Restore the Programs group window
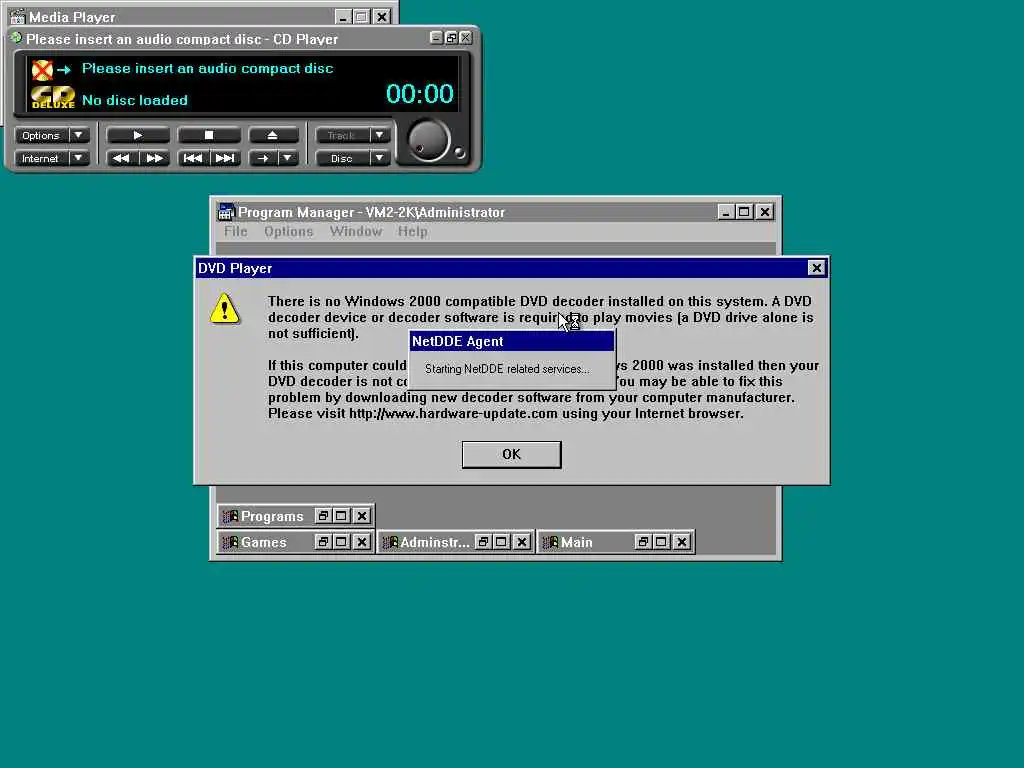The image size is (1024, 768). [323, 516]
